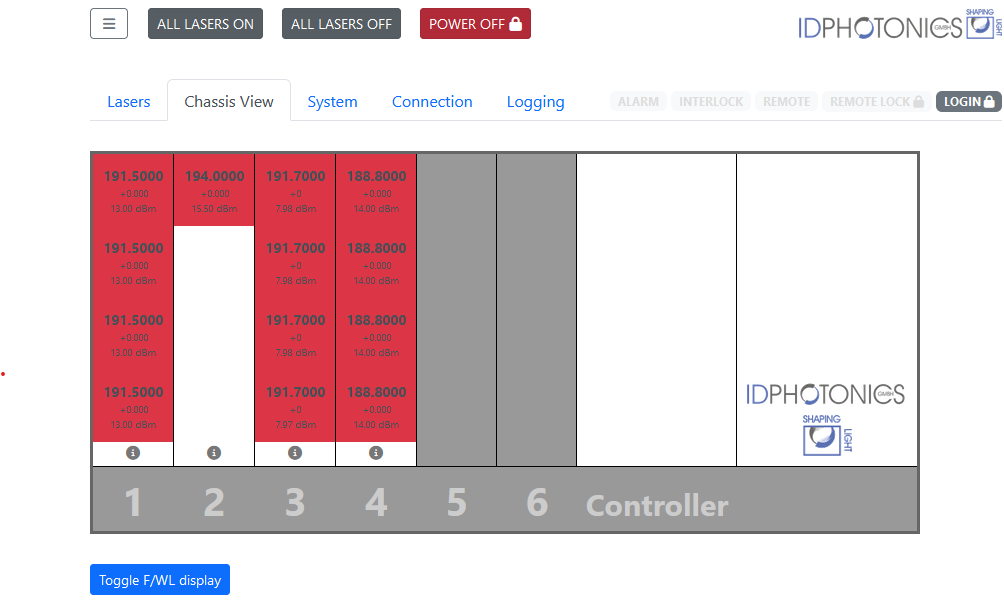Click the Interlock status indicator
Image resolution: width=1004 pixels, height=600 pixels.
click(x=711, y=102)
